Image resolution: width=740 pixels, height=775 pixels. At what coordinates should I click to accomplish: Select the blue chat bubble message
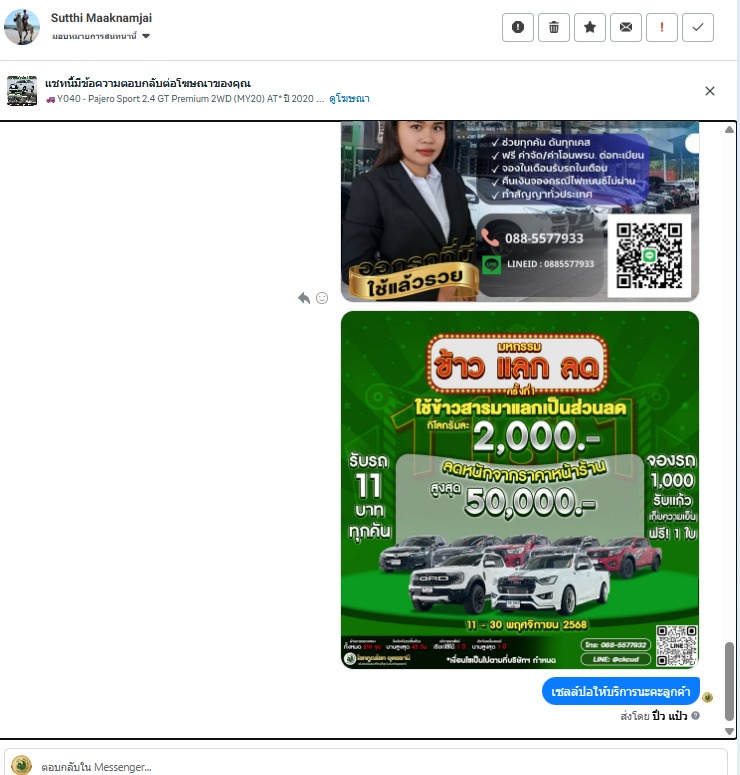pyautogui.click(x=620, y=691)
